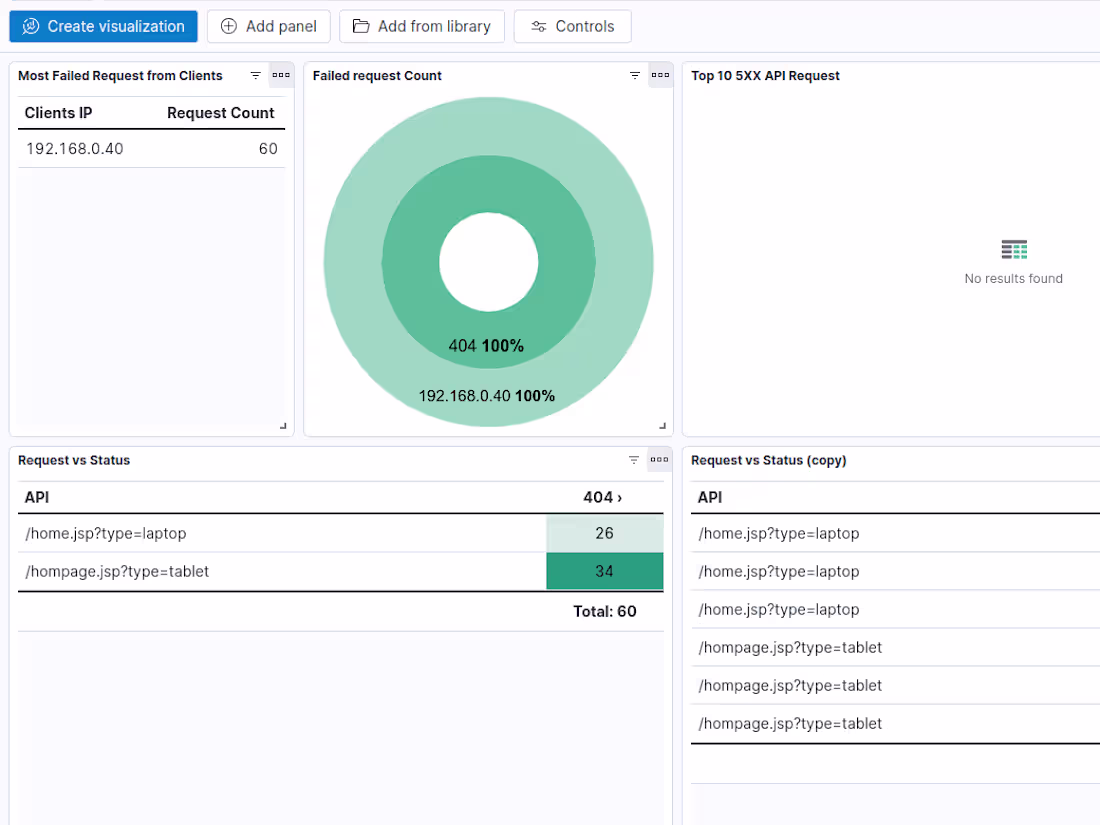Open options menu of Most Failed Request panel
Screen dimensions: 1100x825
281,75
